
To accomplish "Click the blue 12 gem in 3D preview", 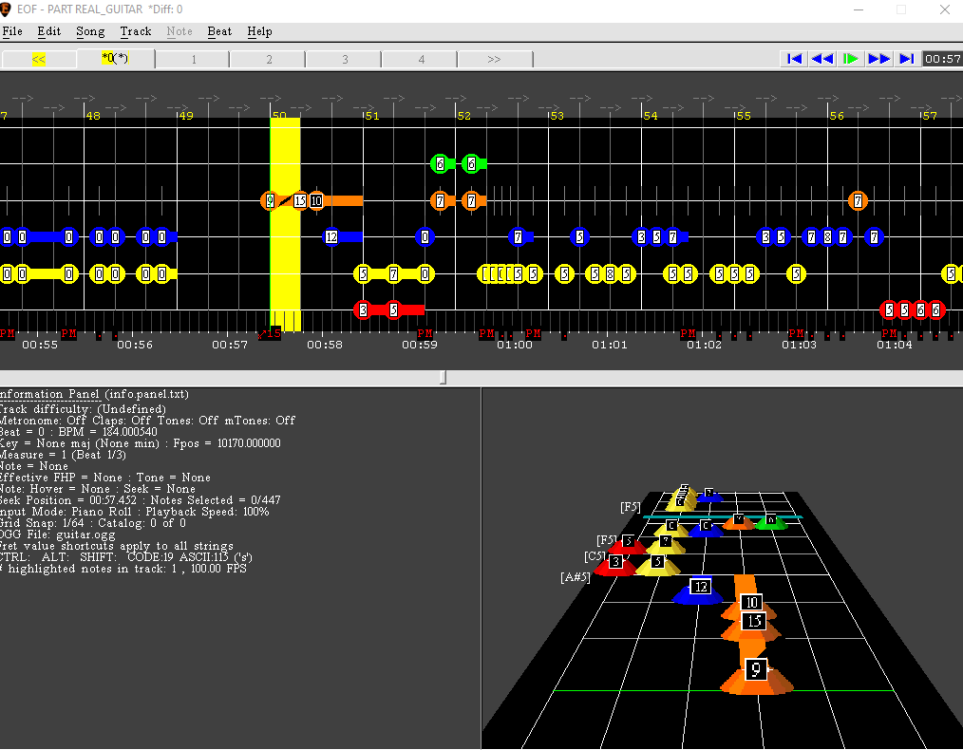I will tap(701, 588).
